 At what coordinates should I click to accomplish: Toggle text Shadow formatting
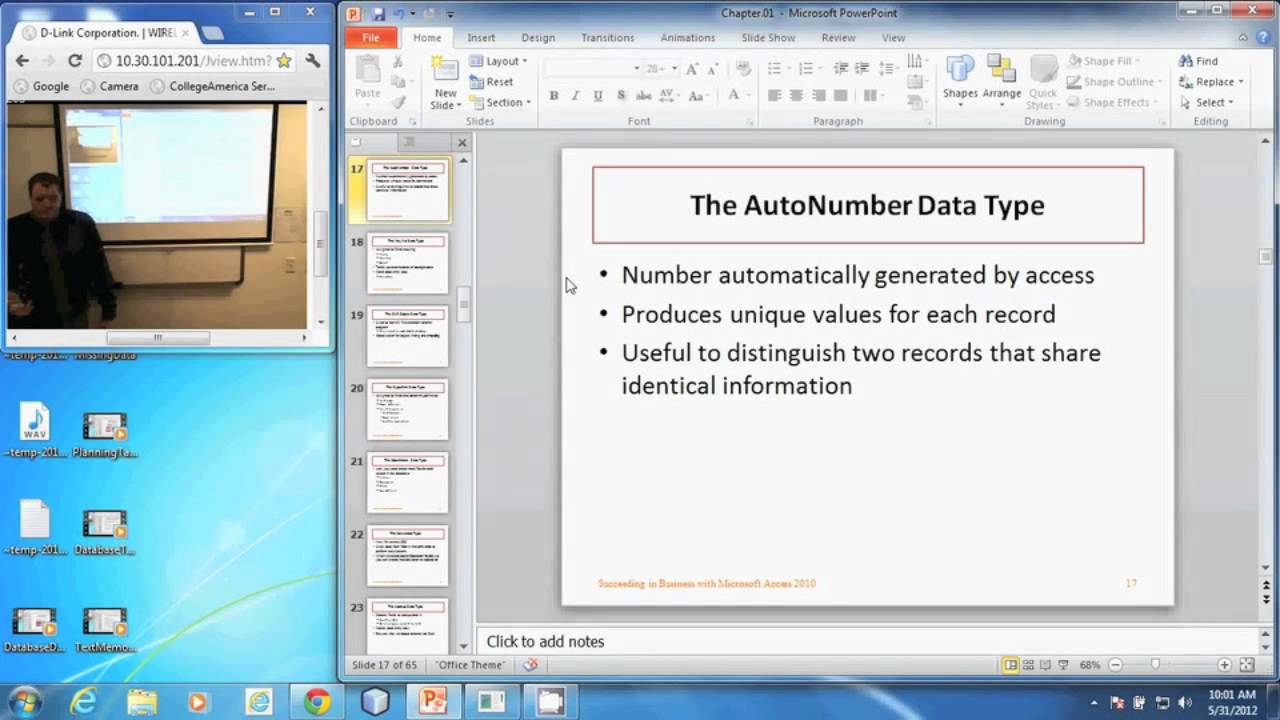621,96
